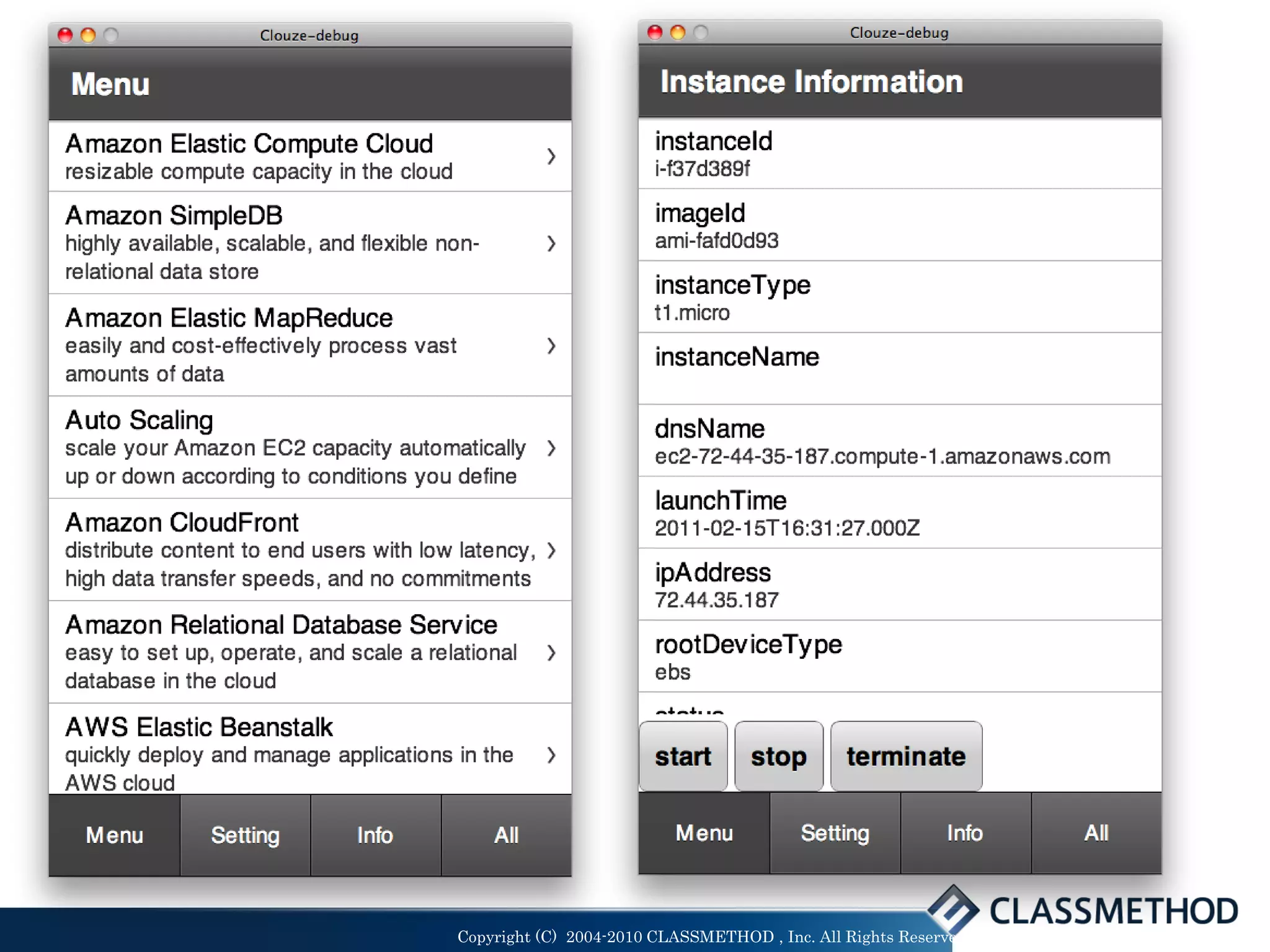Expand Amazon Elastic Compute Cloud chevron
The image size is (1270, 952).
tap(551, 156)
